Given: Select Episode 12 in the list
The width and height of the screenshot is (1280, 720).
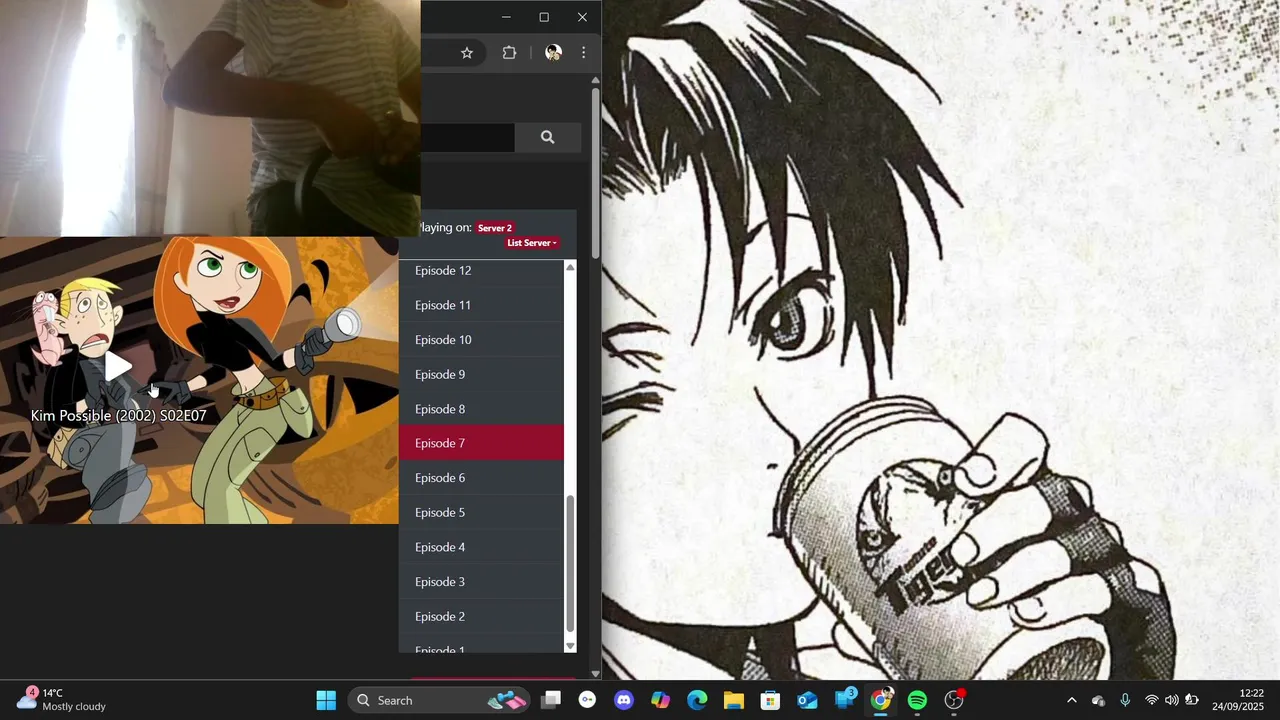Looking at the screenshot, I should (x=481, y=271).
